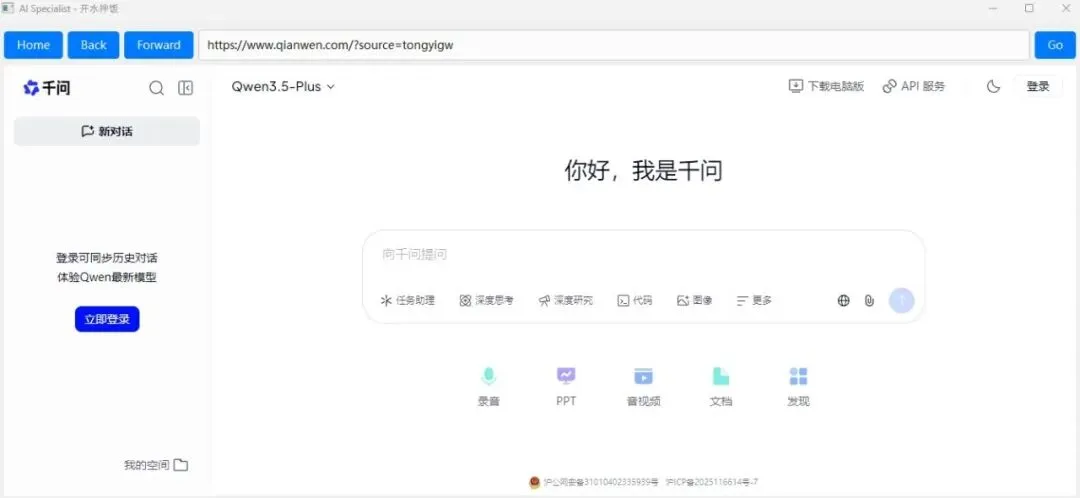This screenshot has height=498, width=1080.
Task: Click the 你好，我是千问 heading
Action: 643,170
